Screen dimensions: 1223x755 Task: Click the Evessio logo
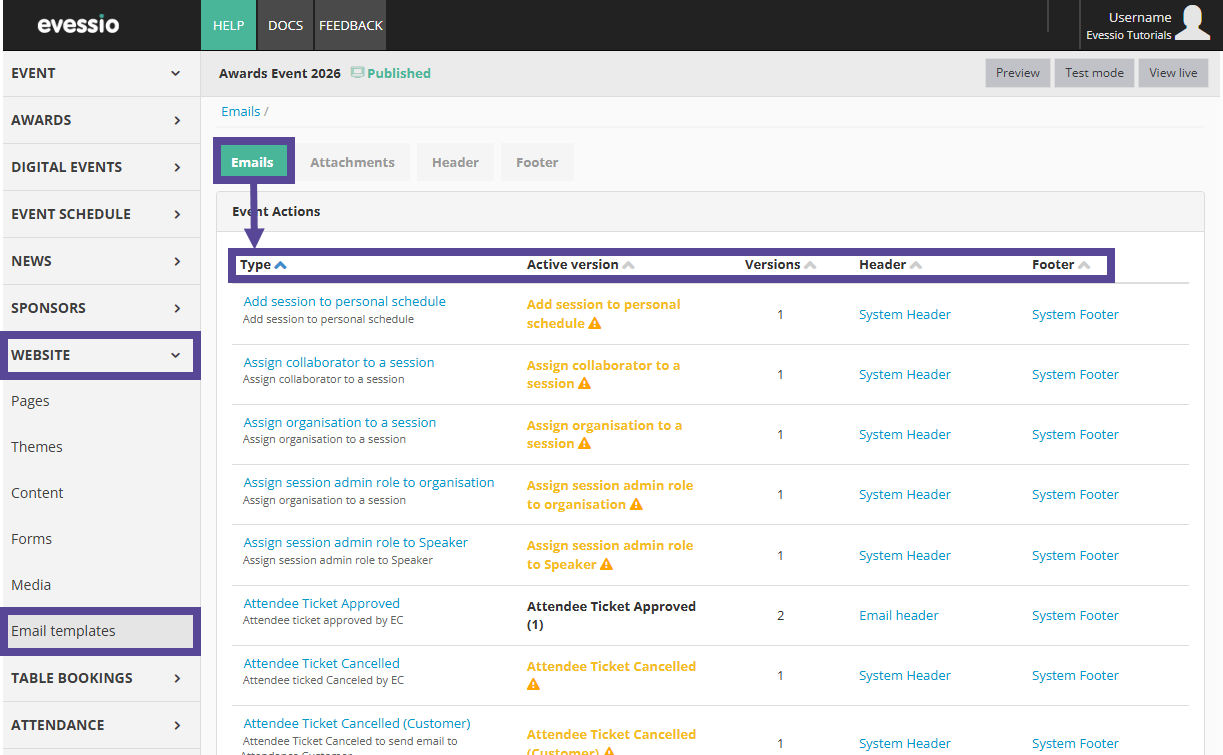point(78,25)
